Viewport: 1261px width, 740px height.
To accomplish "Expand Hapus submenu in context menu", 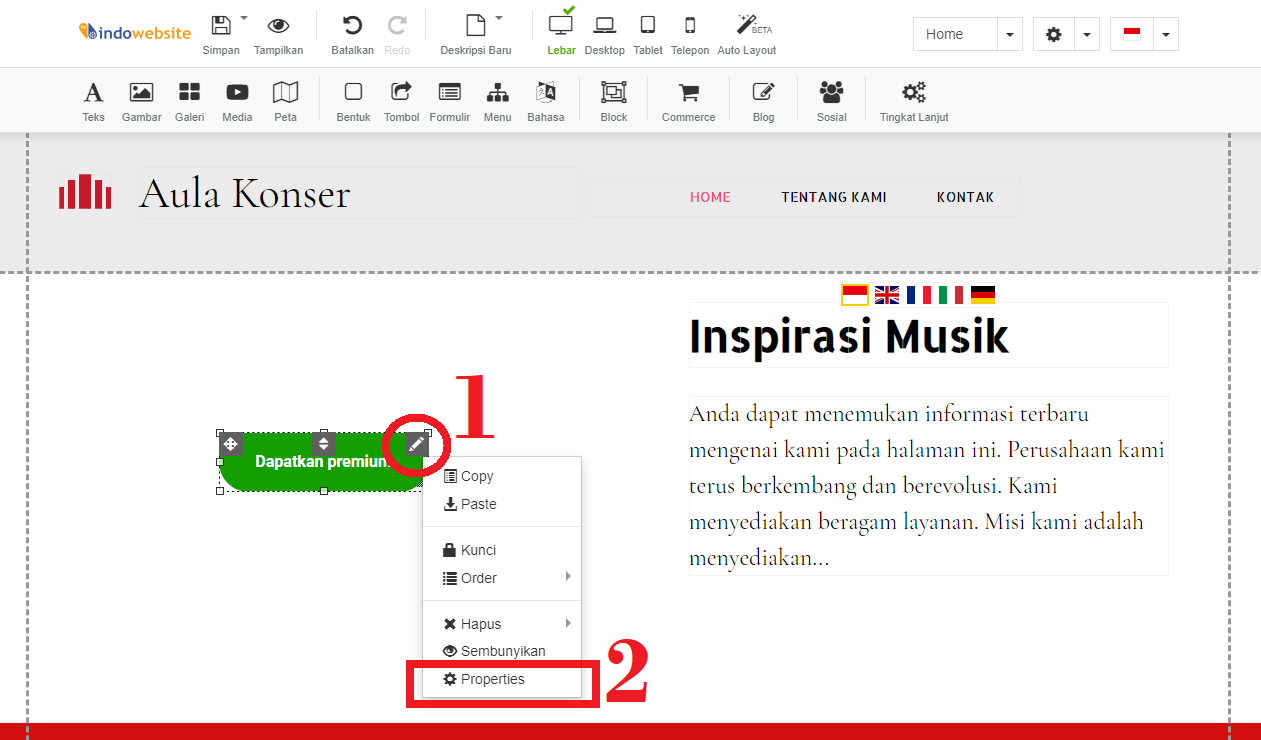I will coord(502,624).
